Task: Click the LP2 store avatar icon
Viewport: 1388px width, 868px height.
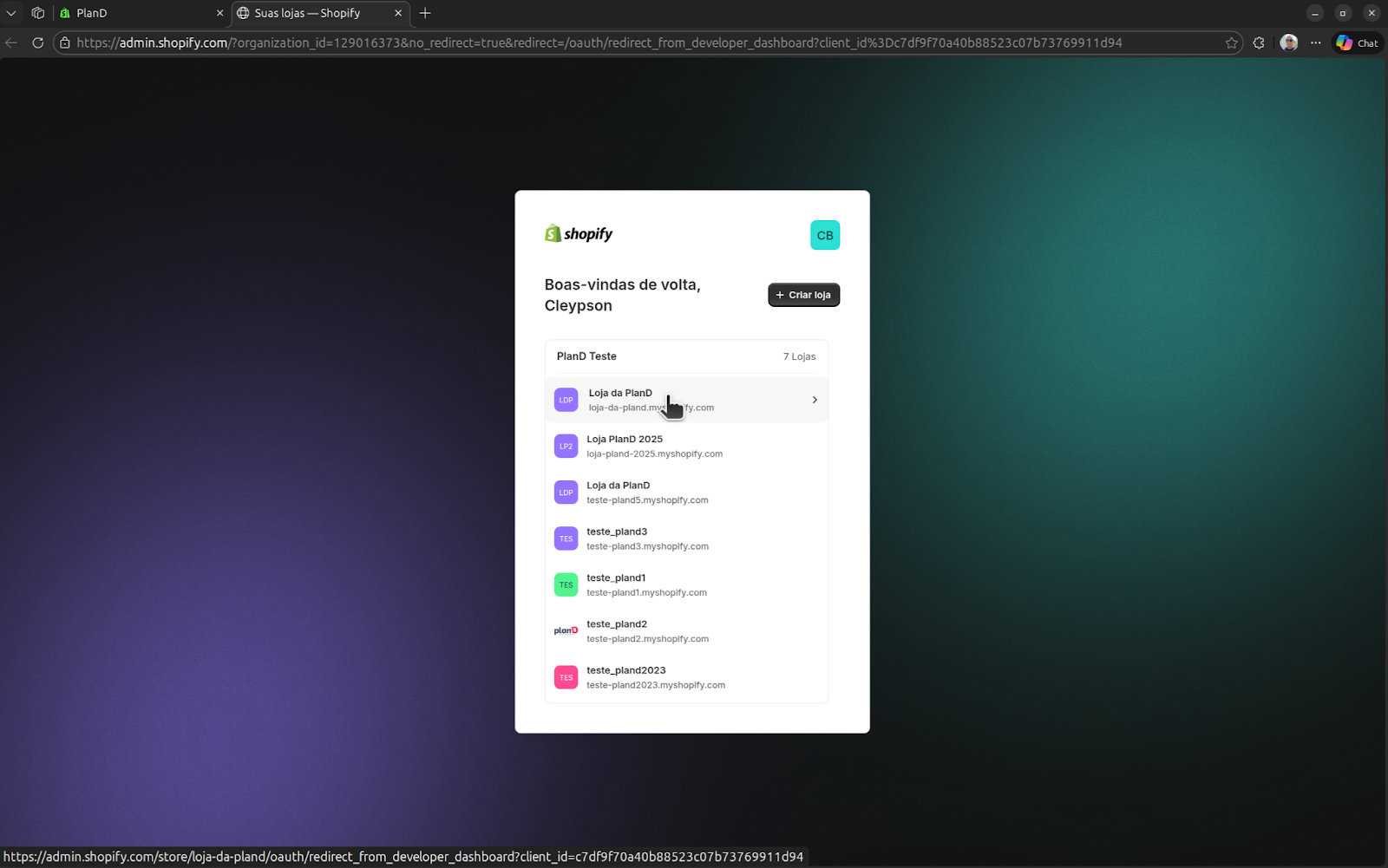Action: (566, 446)
